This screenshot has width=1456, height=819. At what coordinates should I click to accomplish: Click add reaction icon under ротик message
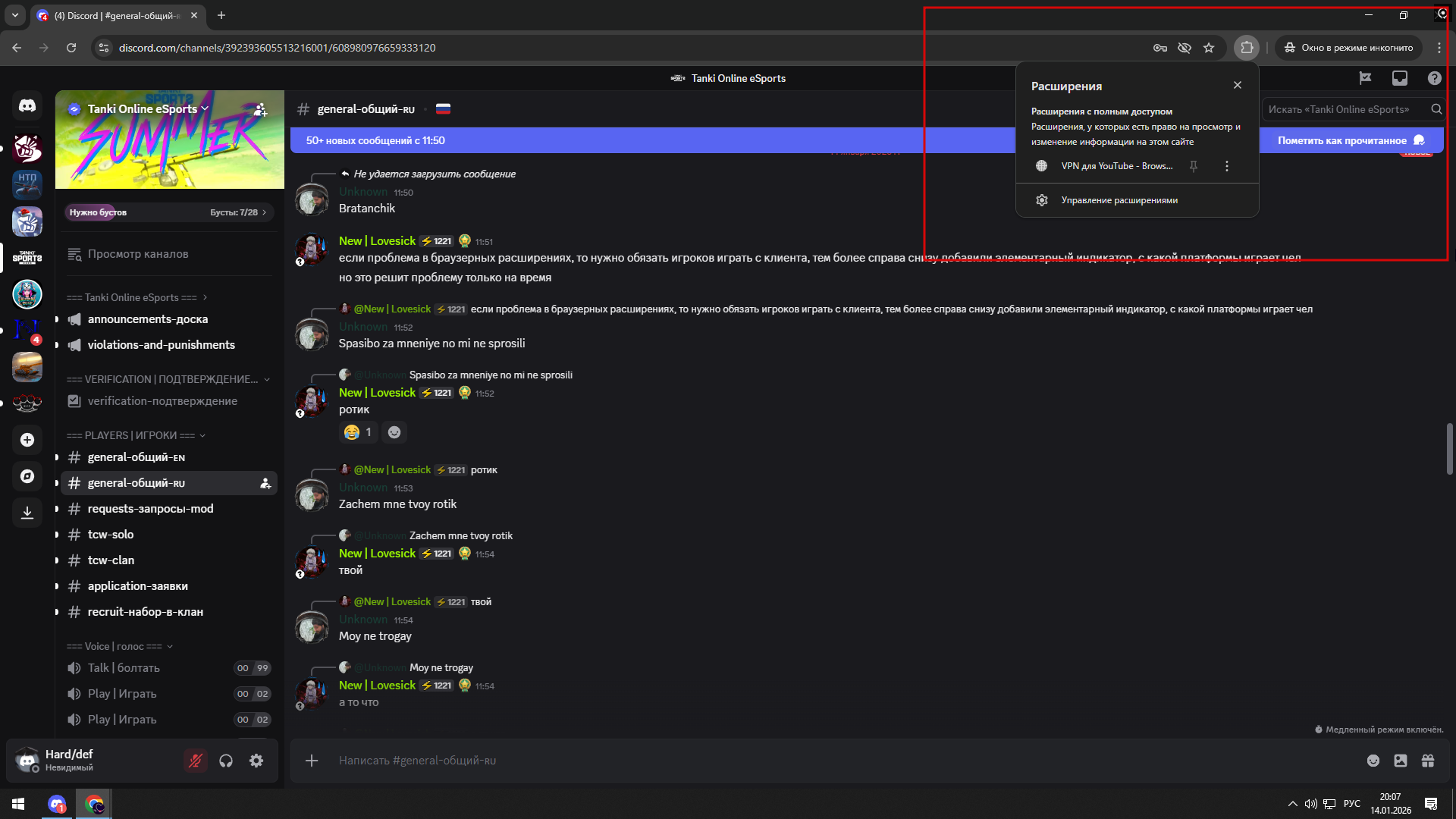coord(394,432)
